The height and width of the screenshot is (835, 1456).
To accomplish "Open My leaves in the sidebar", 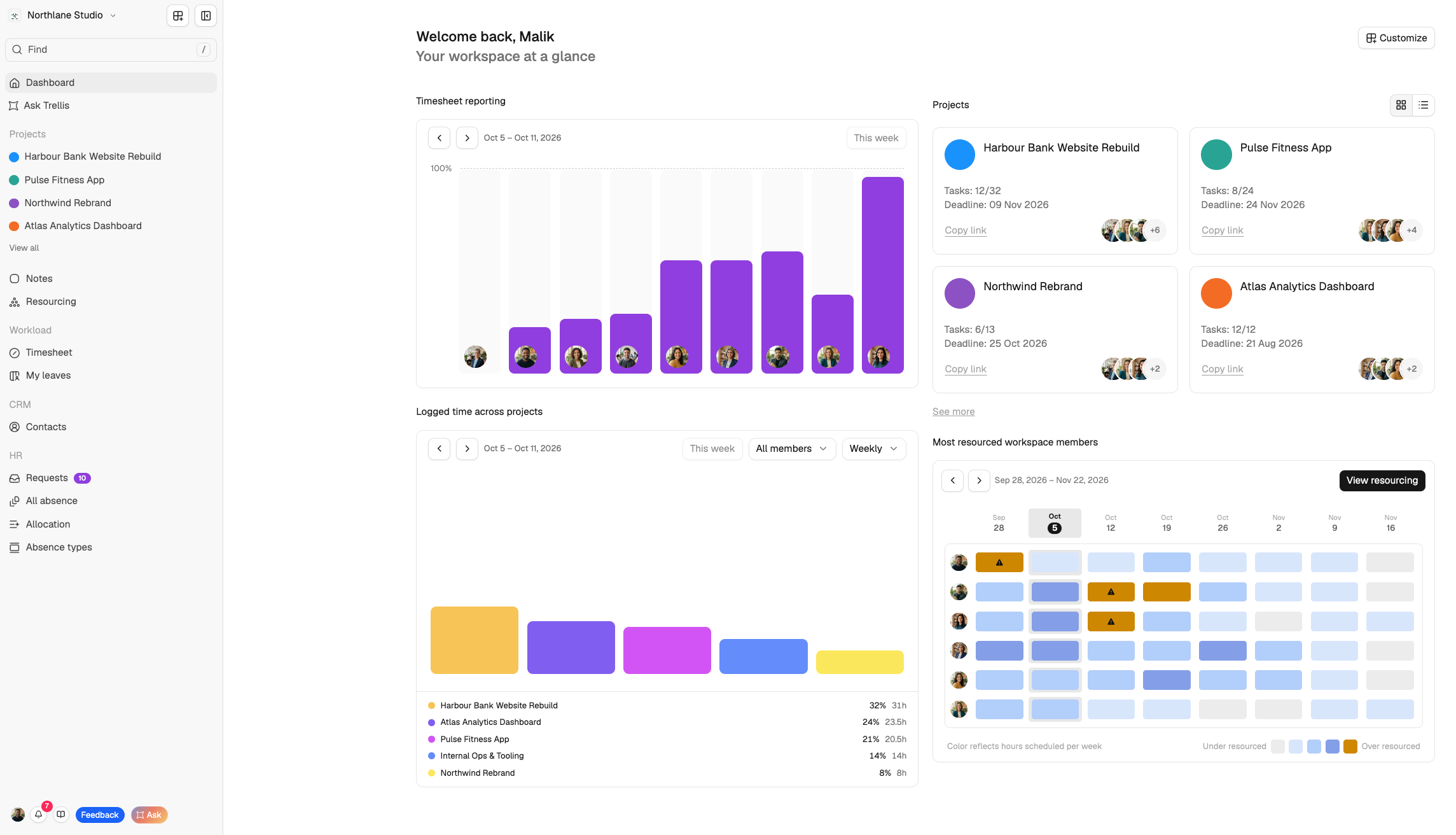I will 111,375.
